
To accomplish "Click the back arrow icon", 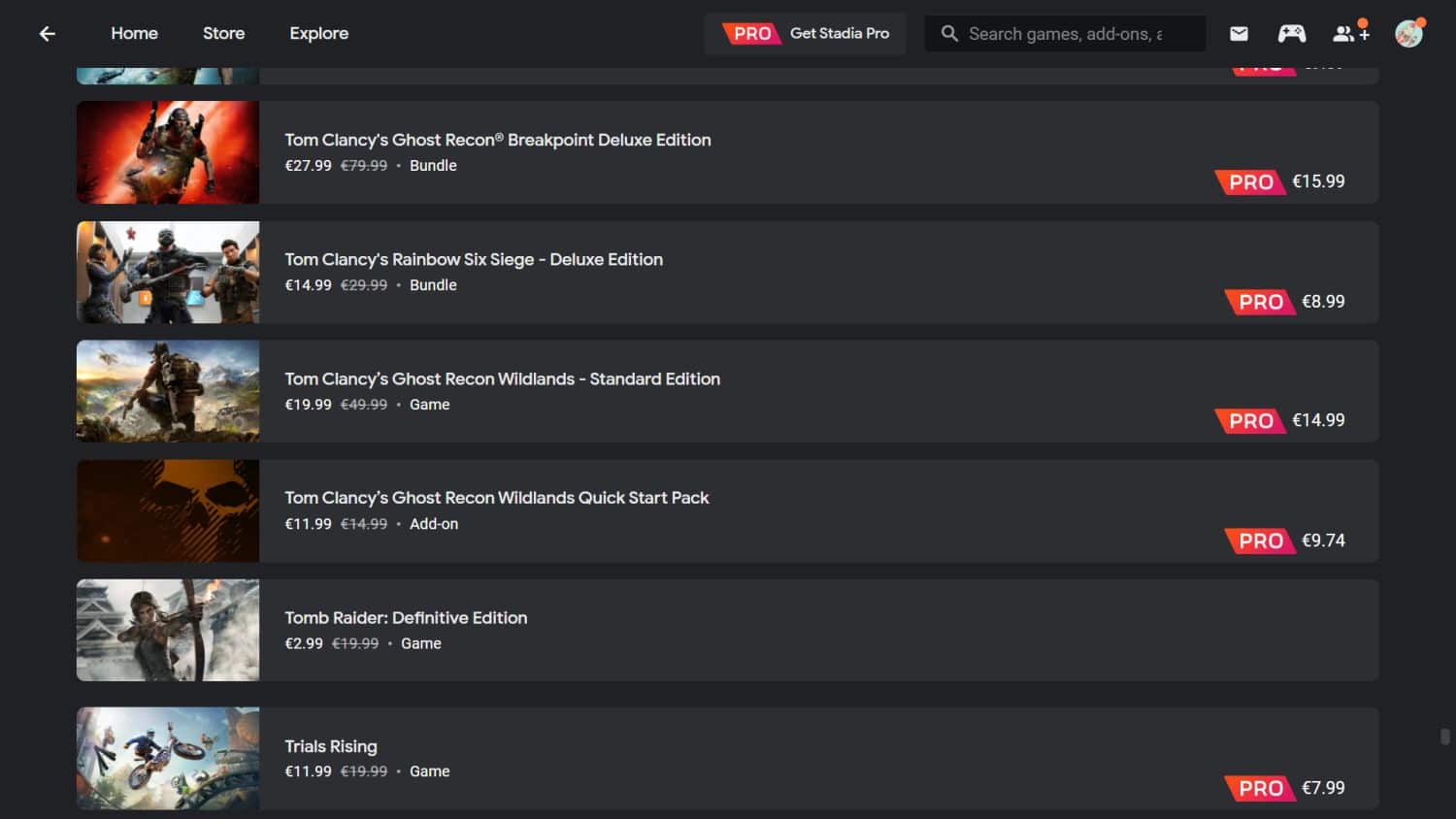I will pos(47,34).
